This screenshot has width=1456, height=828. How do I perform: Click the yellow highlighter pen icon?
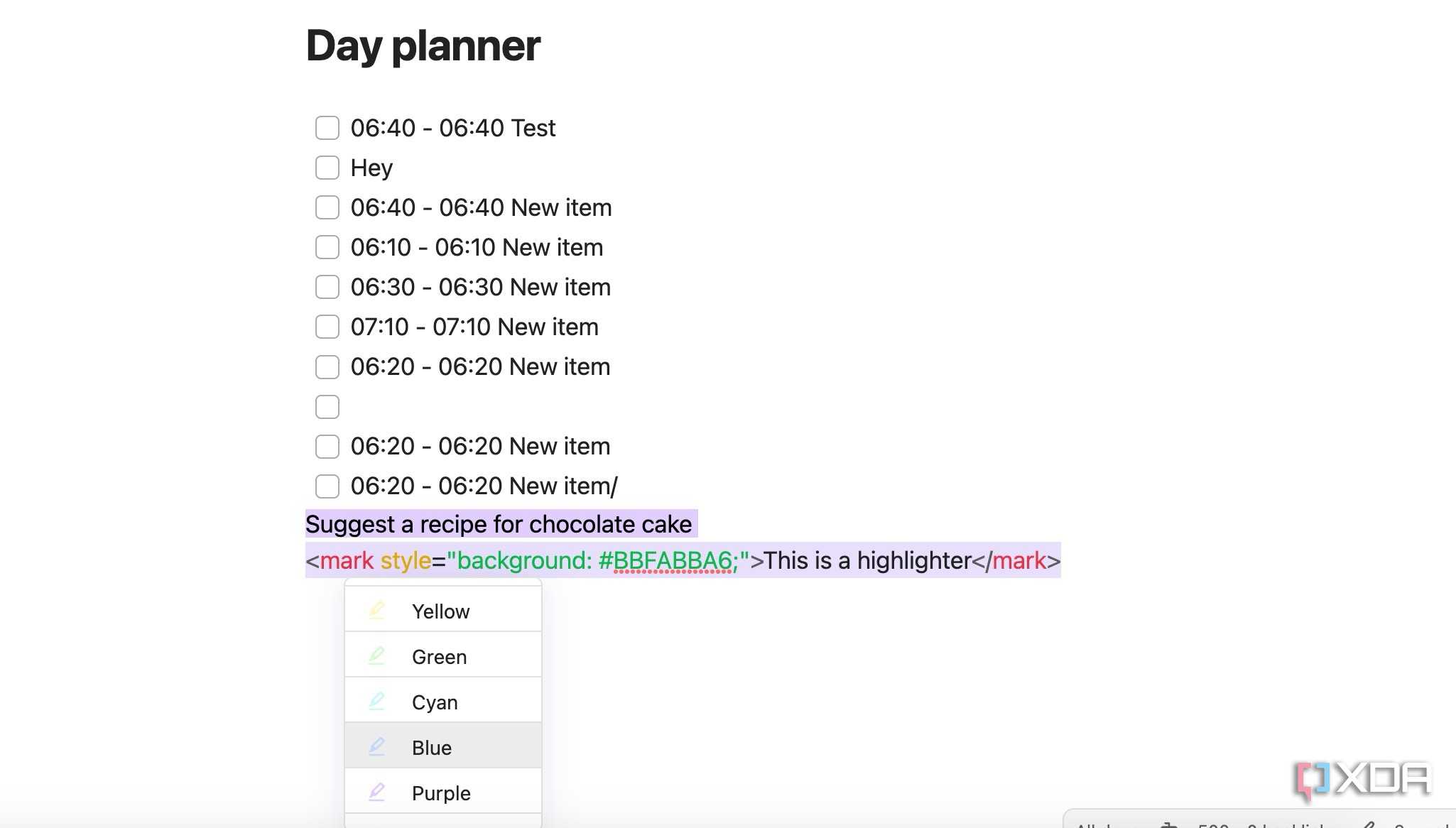377,611
